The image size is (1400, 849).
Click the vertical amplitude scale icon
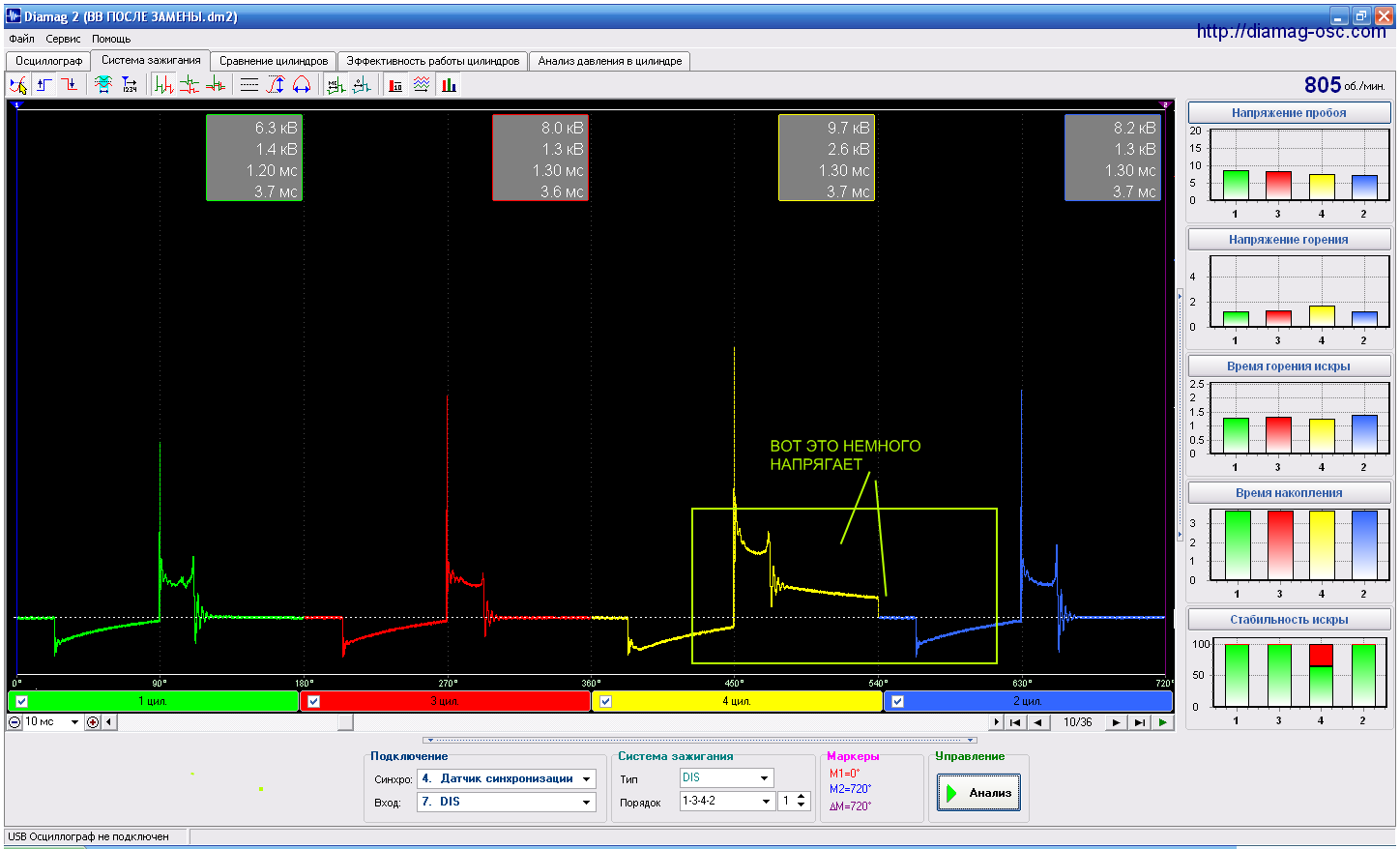276,85
